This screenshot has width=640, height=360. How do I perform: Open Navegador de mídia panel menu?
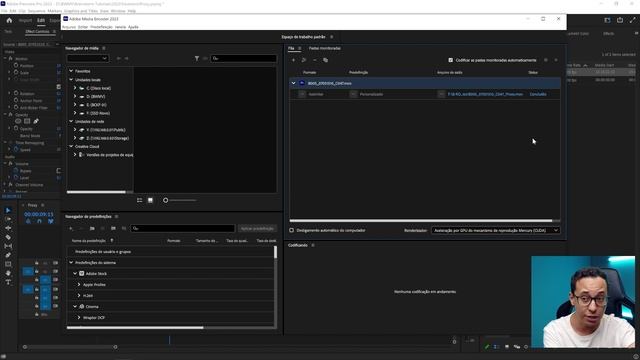[104, 48]
